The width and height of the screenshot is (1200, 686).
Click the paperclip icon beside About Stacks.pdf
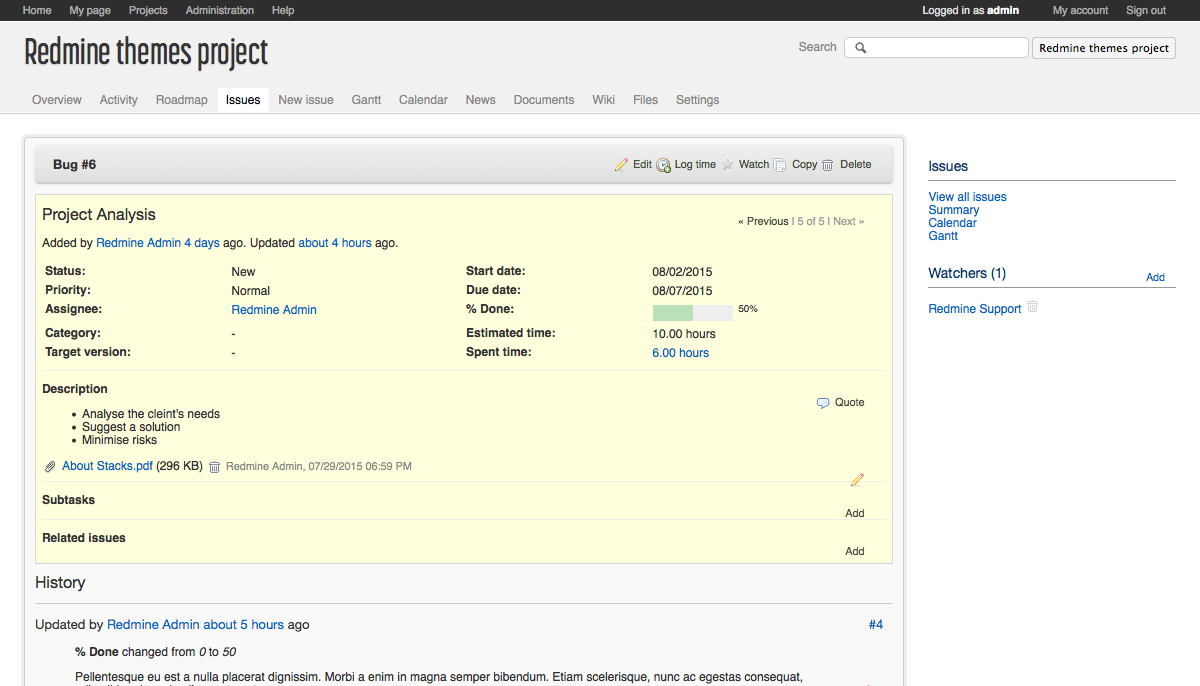[x=50, y=467]
